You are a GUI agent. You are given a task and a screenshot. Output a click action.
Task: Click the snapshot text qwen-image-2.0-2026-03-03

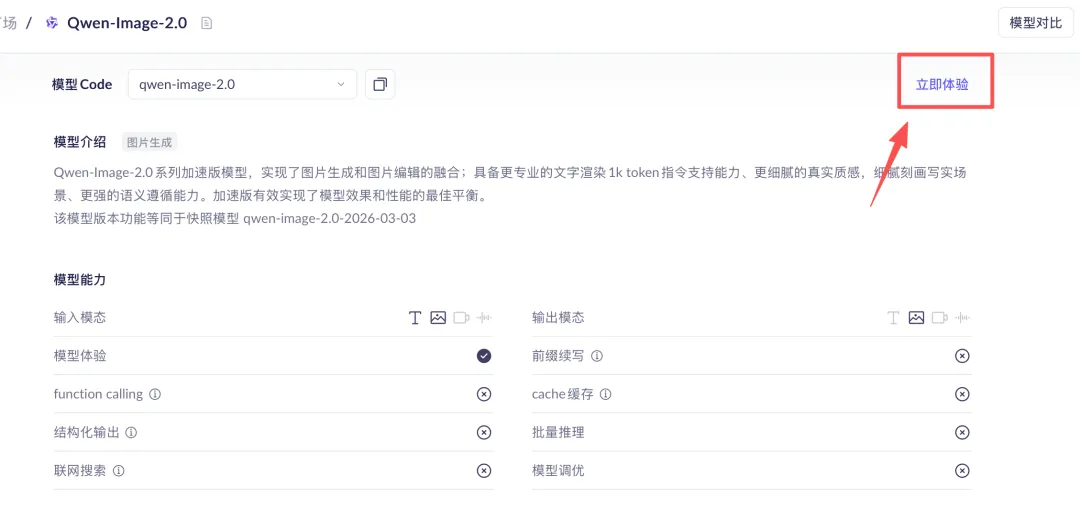[x=329, y=219]
